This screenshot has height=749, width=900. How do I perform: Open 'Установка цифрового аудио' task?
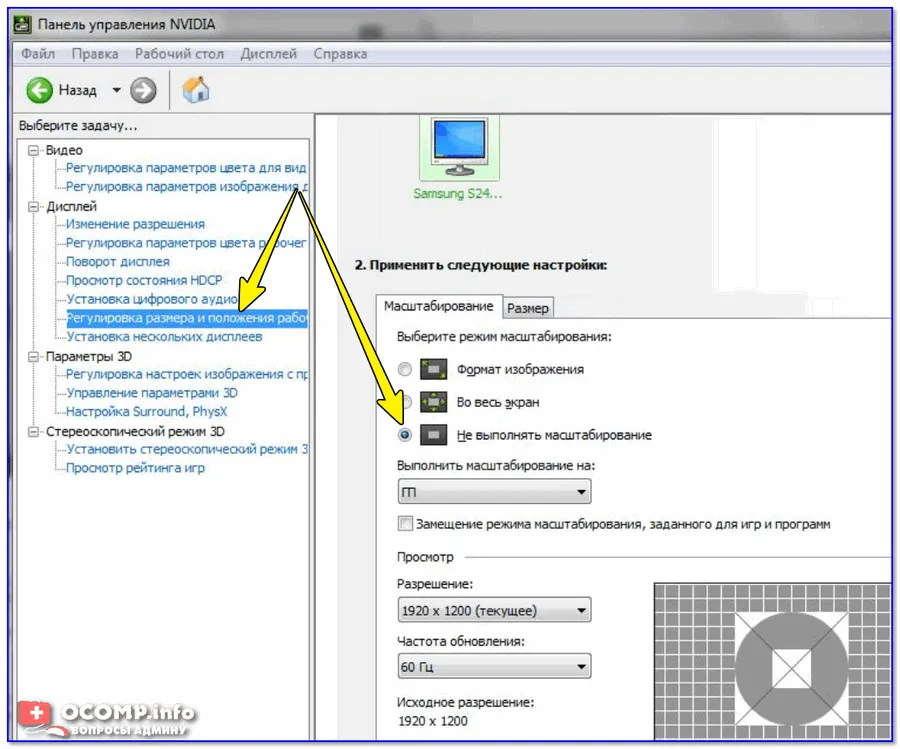[x=152, y=299]
